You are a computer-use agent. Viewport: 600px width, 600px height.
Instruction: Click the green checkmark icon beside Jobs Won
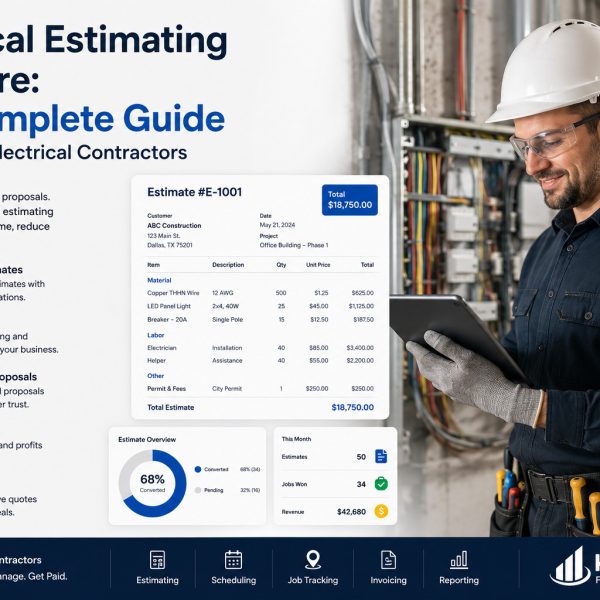tap(381, 484)
